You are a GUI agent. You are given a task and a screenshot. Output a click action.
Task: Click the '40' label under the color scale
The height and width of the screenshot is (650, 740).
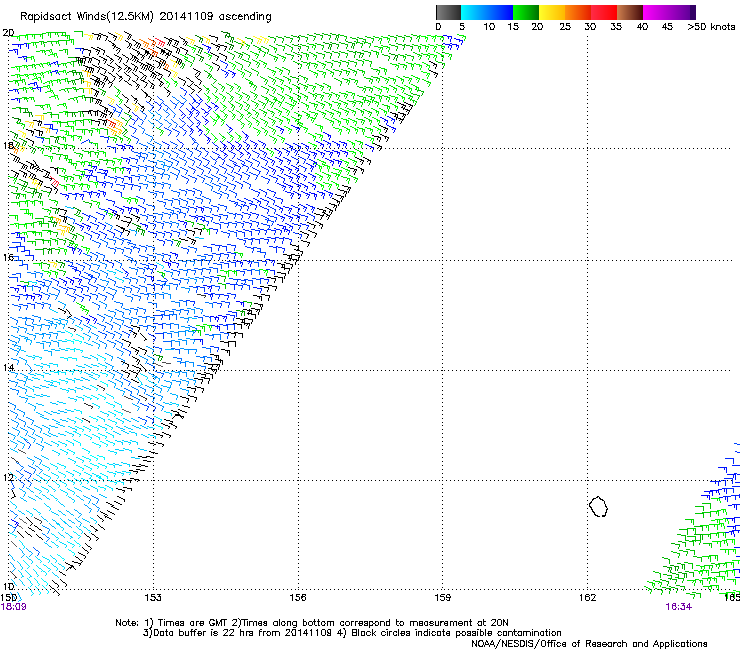coord(642,27)
